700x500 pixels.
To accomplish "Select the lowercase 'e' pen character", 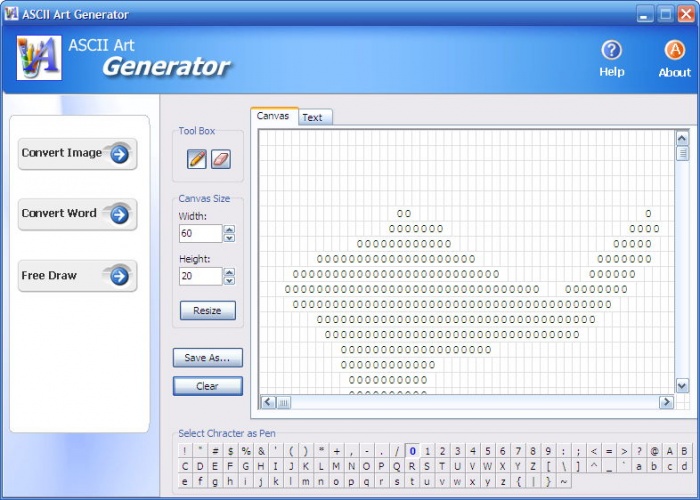I will 184,481.
